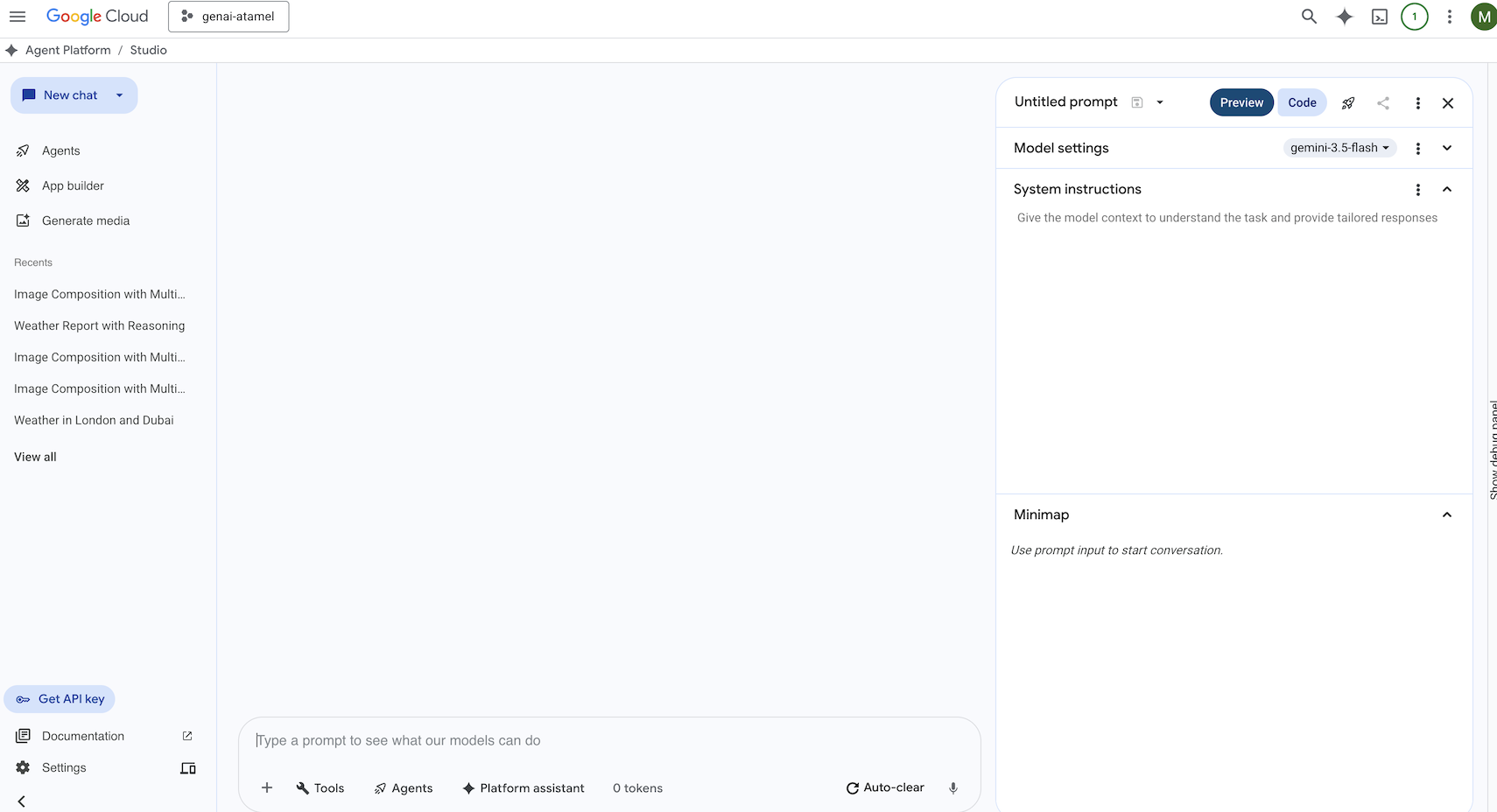This screenshot has height=812, width=1497.
Task: Open Agents in the sidebar
Action: [60, 150]
